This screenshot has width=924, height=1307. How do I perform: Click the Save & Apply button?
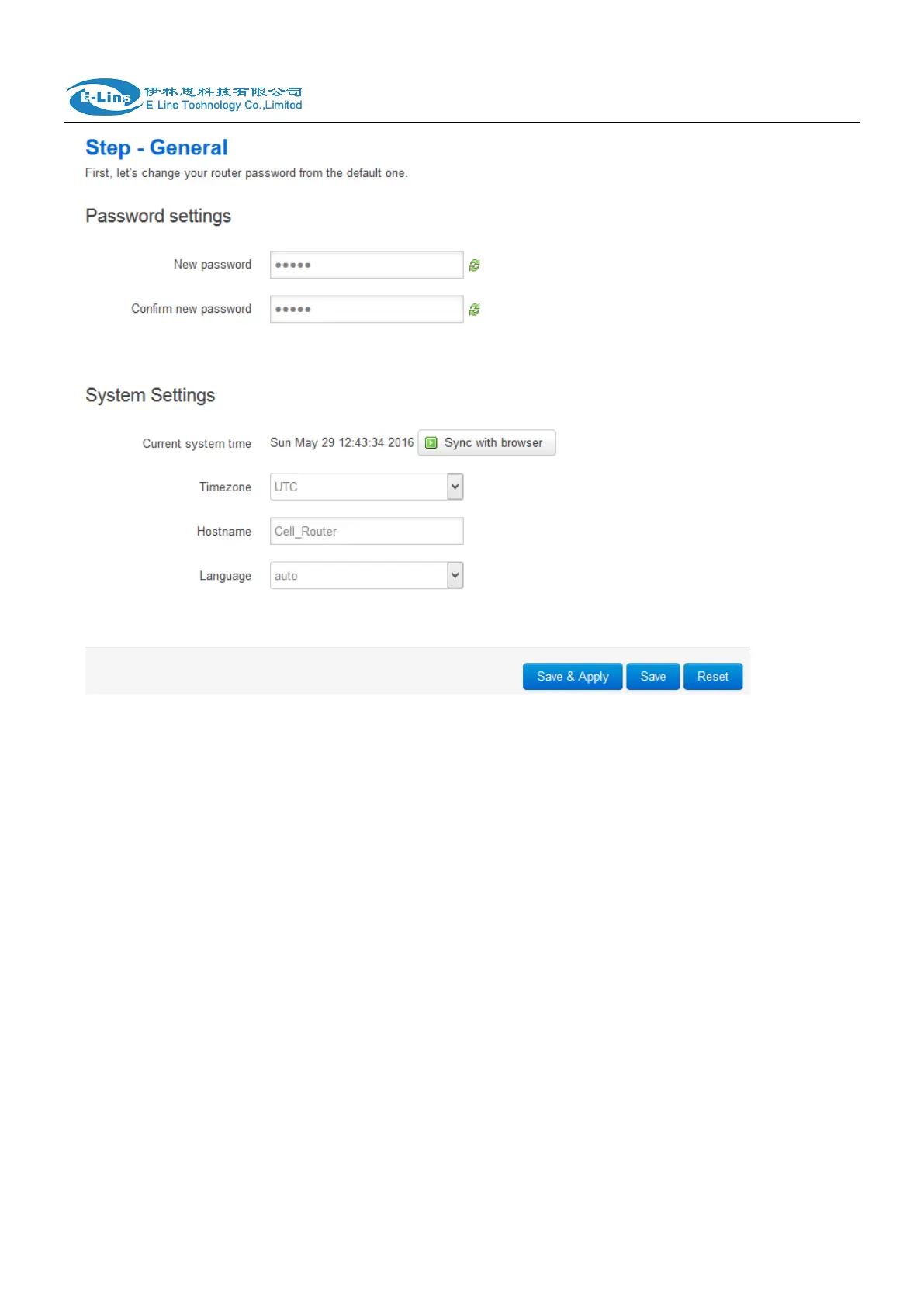(x=572, y=677)
